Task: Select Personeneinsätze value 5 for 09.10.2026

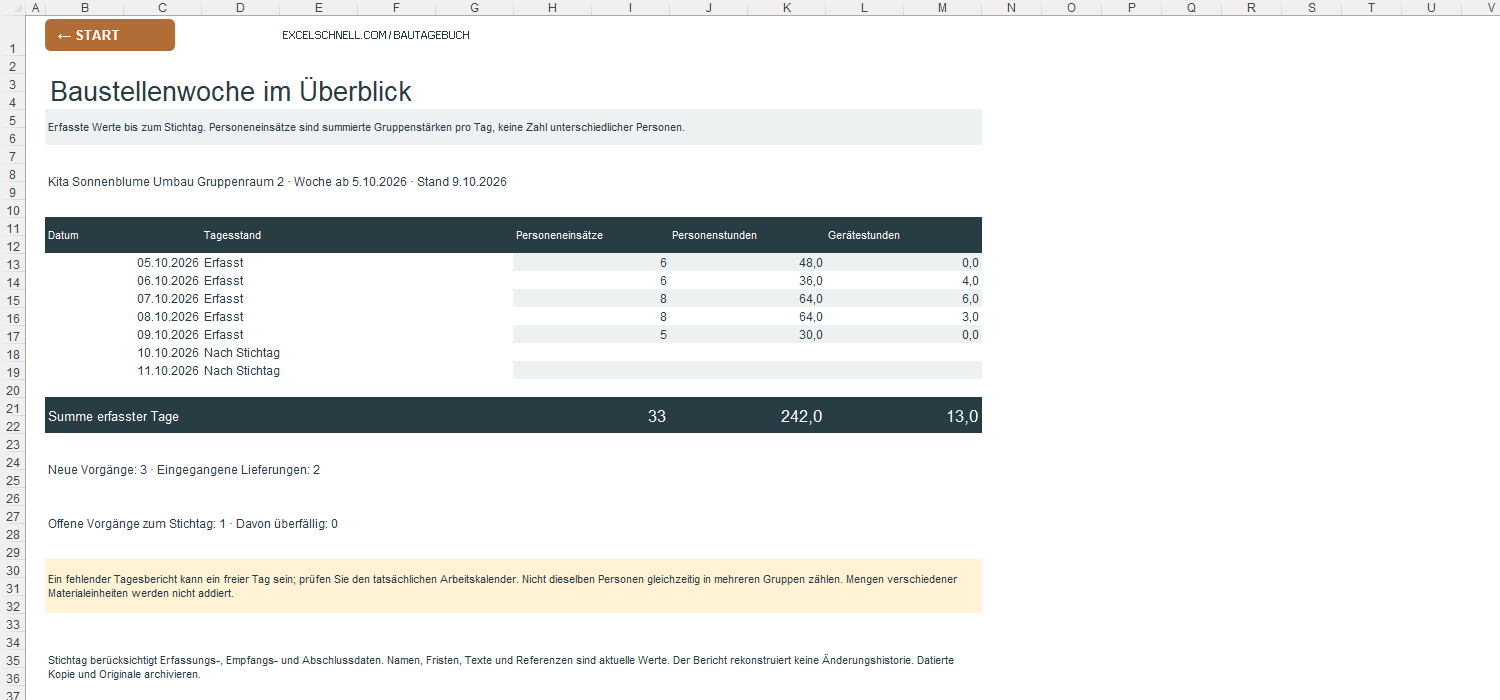Action: point(662,335)
